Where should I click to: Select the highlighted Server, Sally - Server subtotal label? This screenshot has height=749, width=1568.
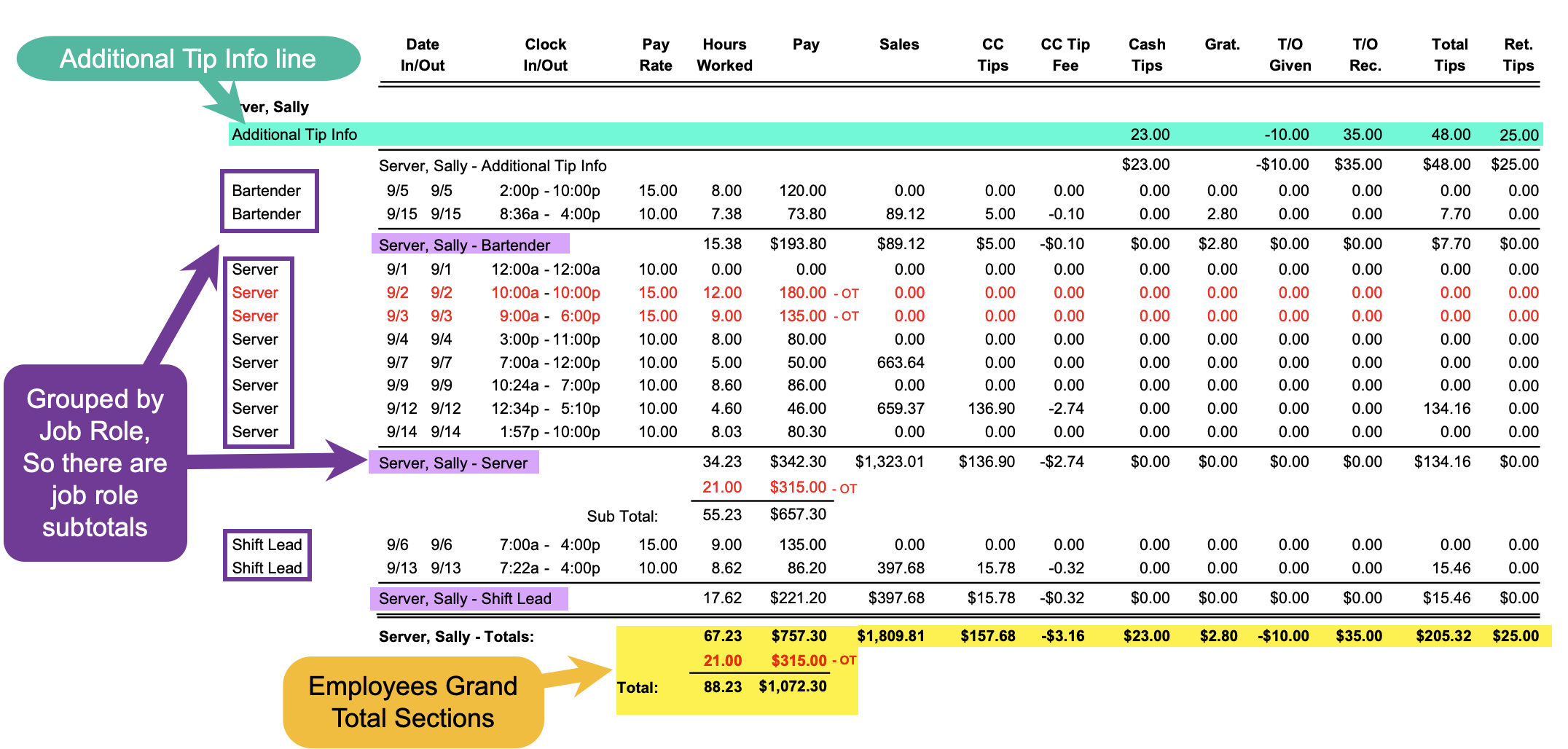(x=452, y=463)
